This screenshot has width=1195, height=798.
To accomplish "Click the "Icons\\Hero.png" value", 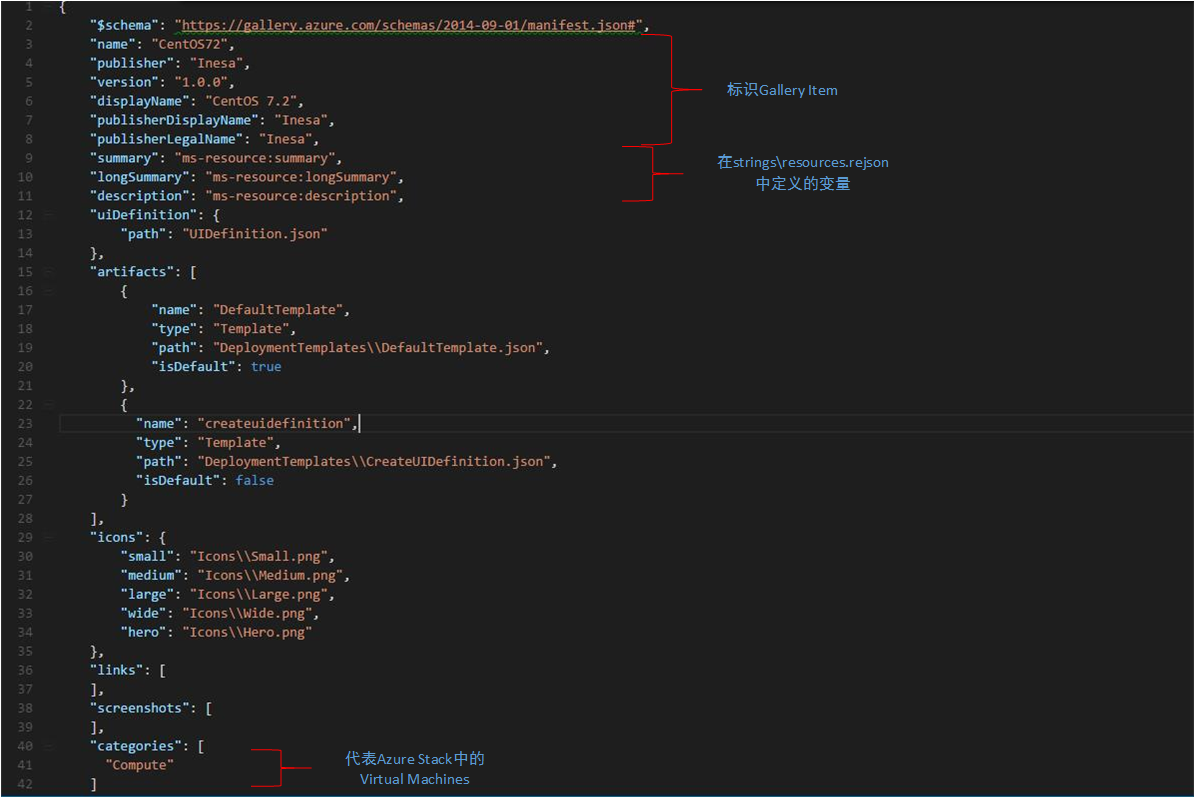I will pyautogui.click(x=247, y=633).
